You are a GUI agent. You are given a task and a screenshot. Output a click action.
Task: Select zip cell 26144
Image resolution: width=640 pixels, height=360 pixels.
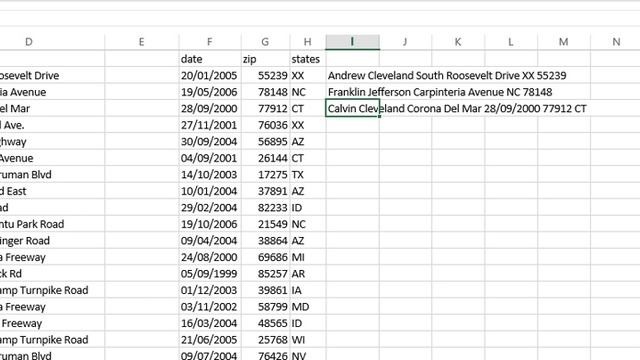pyautogui.click(x=265, y=158)
